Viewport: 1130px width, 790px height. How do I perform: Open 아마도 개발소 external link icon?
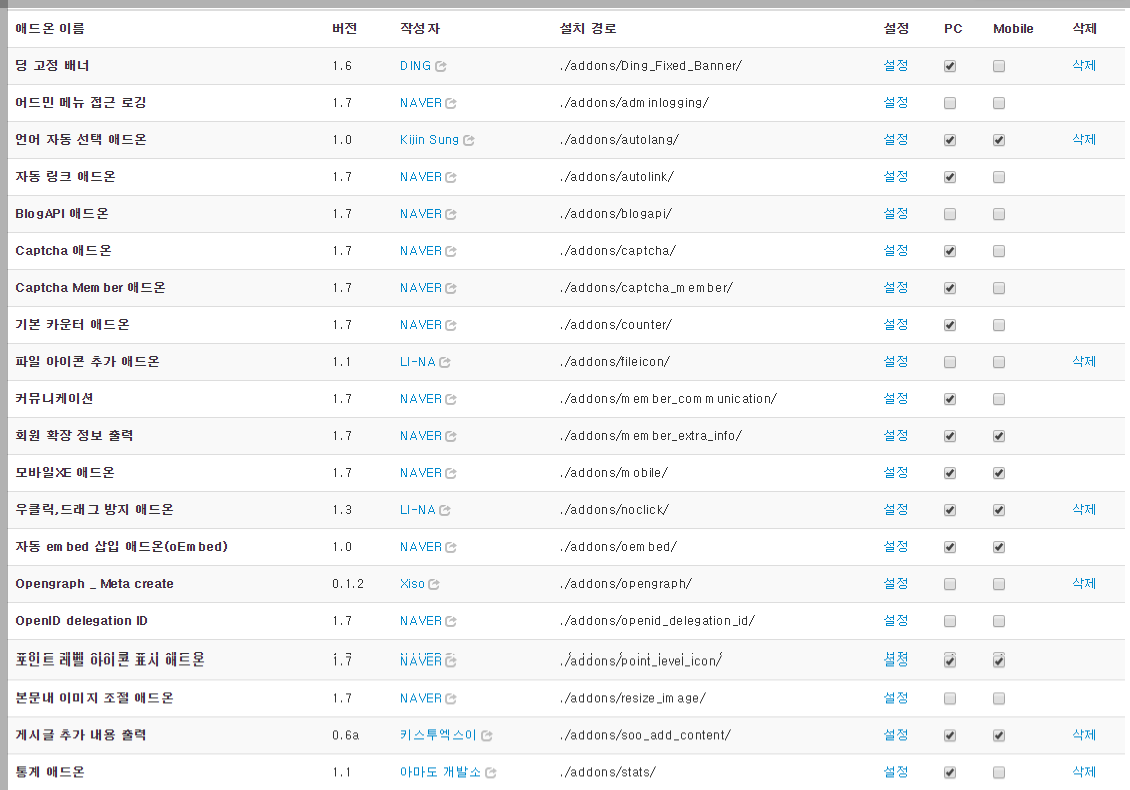(489, 772)
